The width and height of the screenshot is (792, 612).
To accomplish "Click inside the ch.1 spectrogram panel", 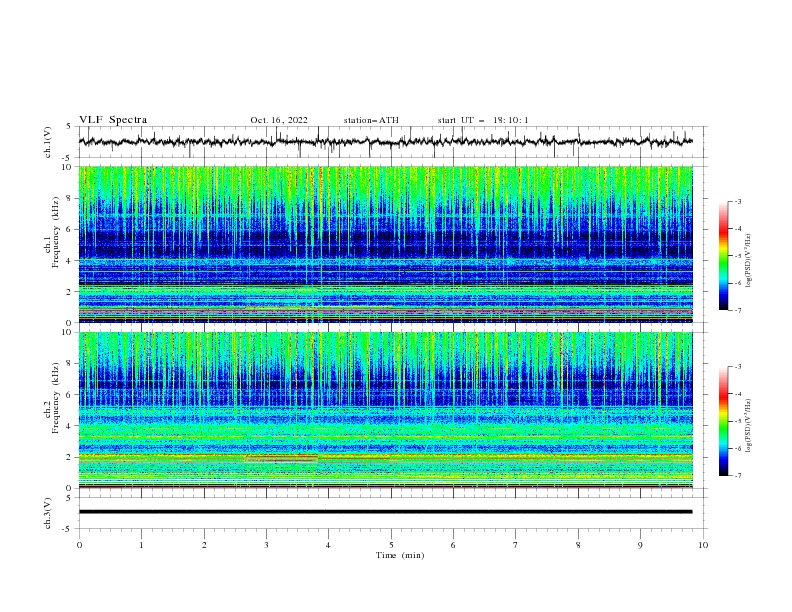I will pos(385,244).
